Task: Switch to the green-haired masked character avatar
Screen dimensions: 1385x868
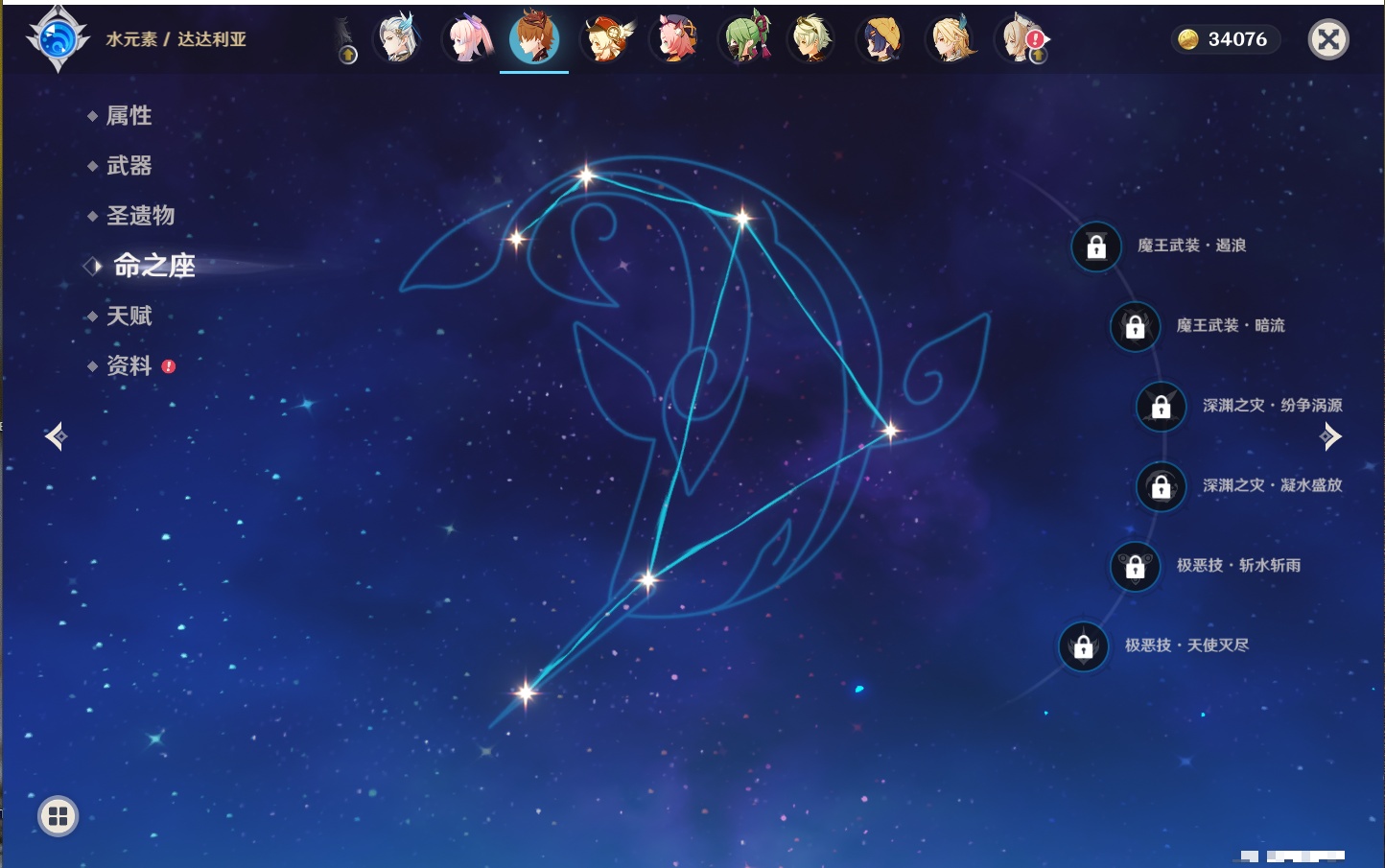Action: (x=746, y=39)
